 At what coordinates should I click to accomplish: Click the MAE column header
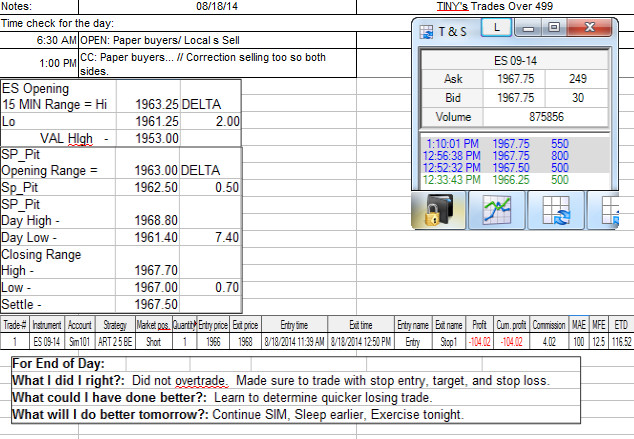[579, 325]
